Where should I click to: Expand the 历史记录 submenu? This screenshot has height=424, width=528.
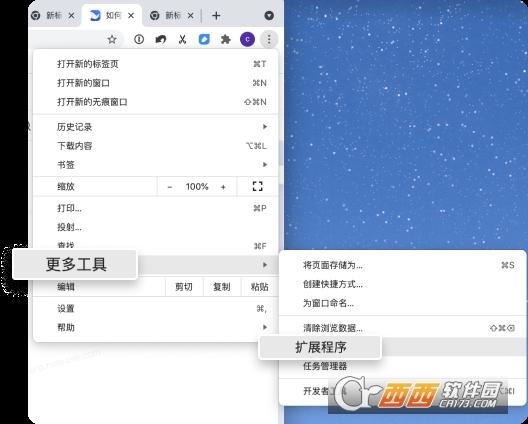[x=156, y=127]
